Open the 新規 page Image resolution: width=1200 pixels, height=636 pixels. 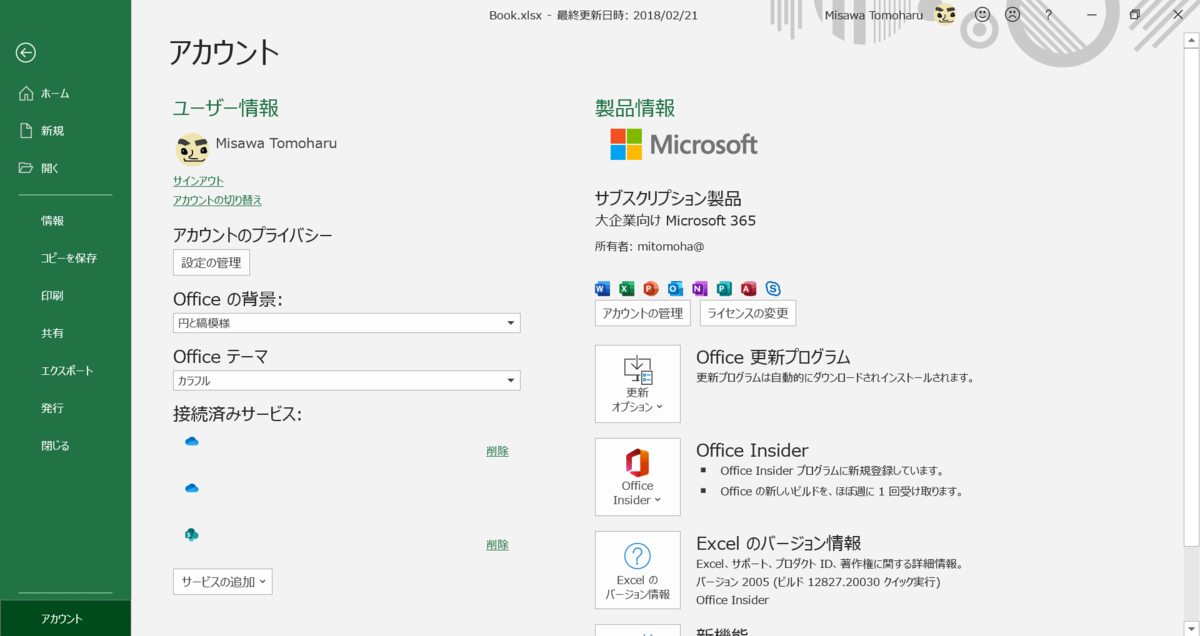tap(65, 131)
